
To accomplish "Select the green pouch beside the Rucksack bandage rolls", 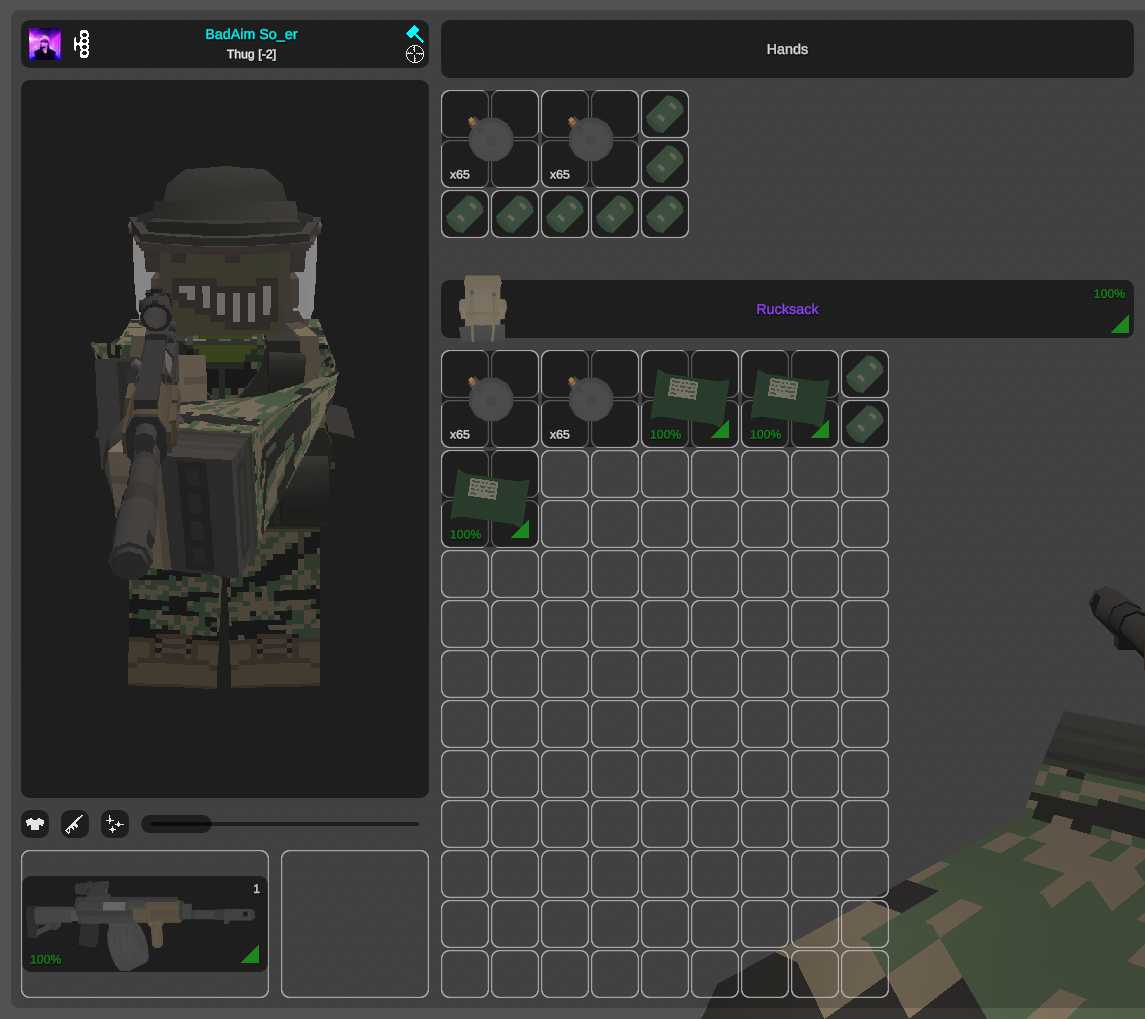I will click(790, 399).
